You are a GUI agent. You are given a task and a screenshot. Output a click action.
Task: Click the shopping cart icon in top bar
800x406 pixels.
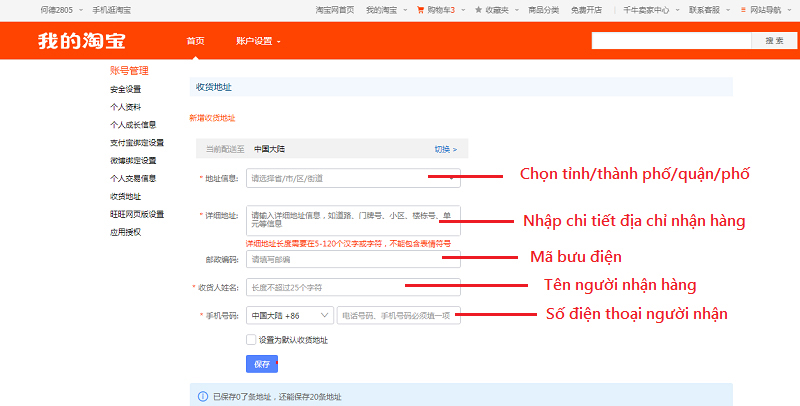(x=420, y=10)
